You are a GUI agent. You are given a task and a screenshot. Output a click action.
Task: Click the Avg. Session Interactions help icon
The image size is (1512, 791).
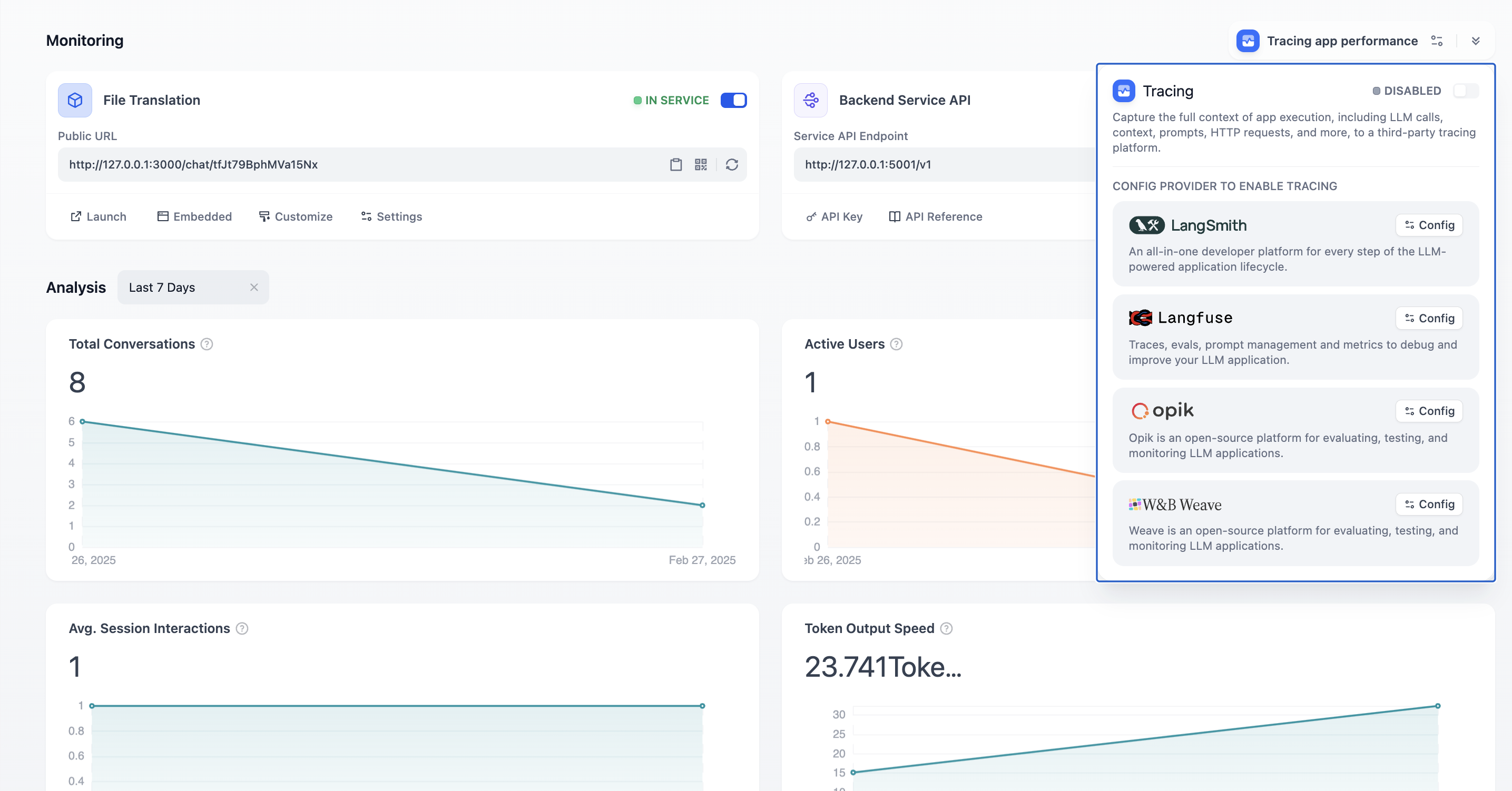tap(242, 628)
